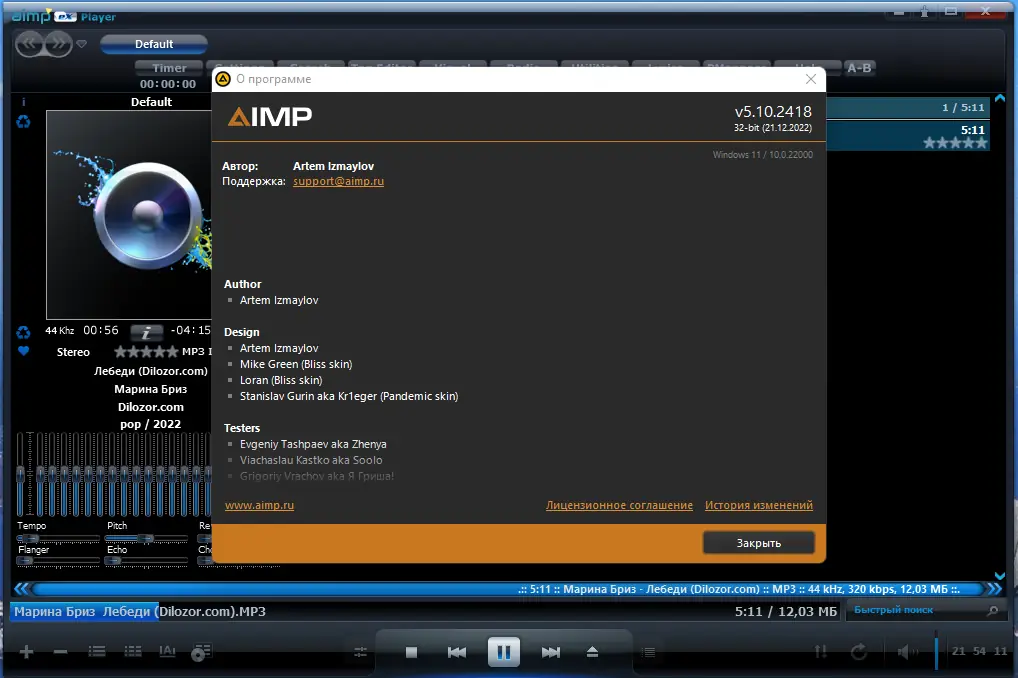The width and height of the screenshot is (1018, 678).
Task: Click the playlist lines icon right of eject
Action: tap(649, 652)
